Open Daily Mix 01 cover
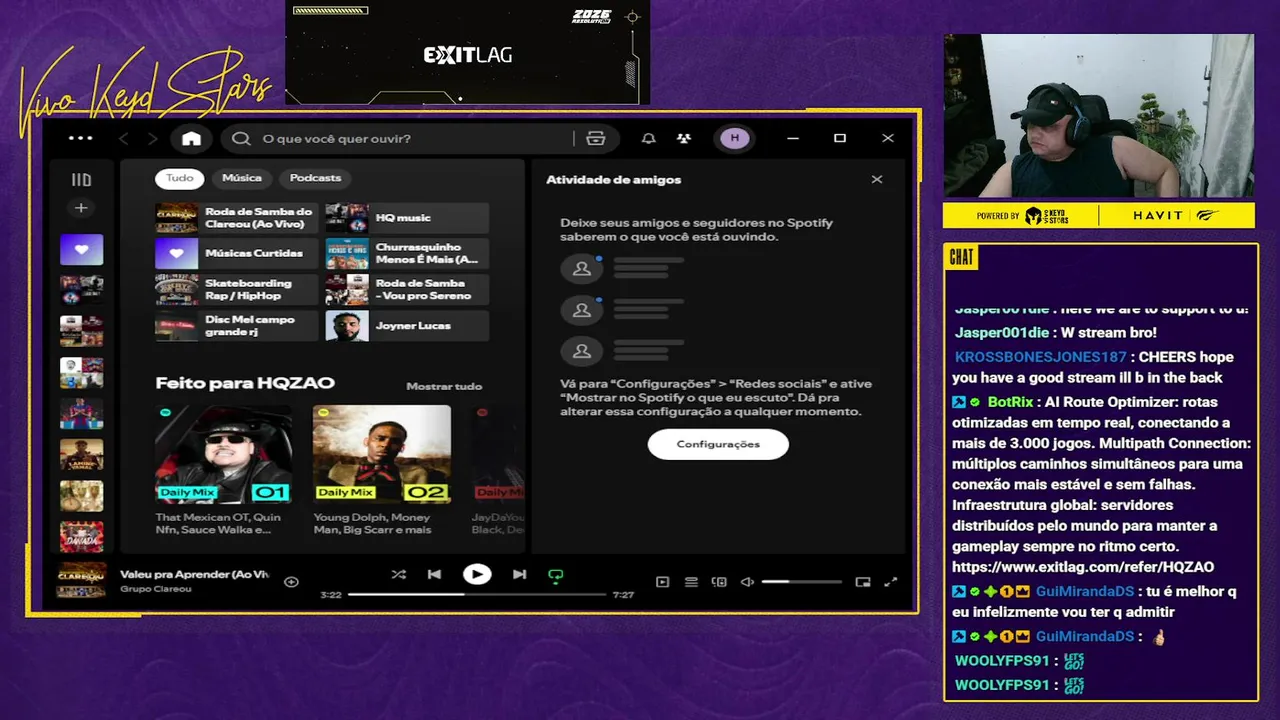 point(224,453)
